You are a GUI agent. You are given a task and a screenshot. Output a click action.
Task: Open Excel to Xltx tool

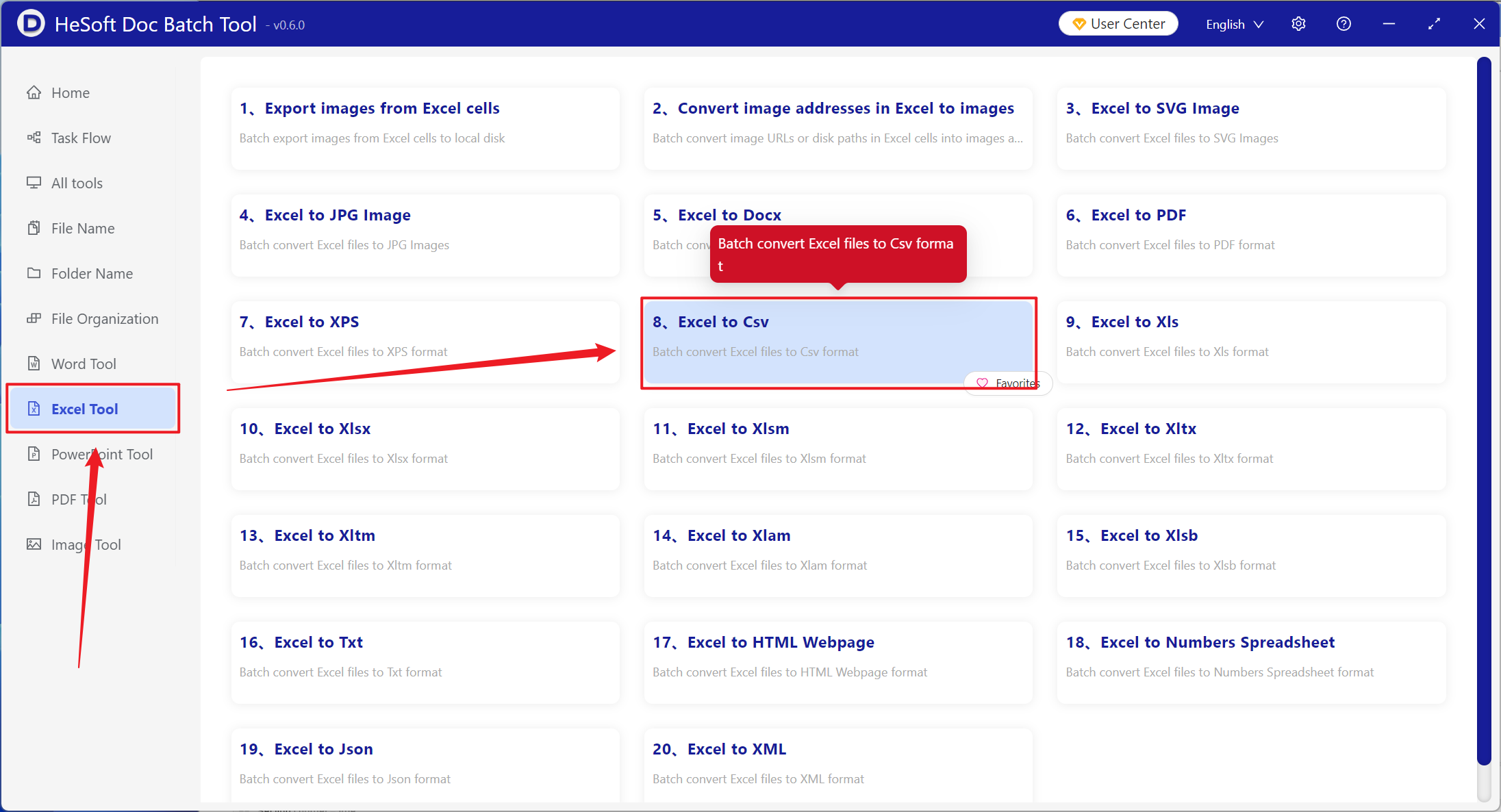tap(1252, 449)
